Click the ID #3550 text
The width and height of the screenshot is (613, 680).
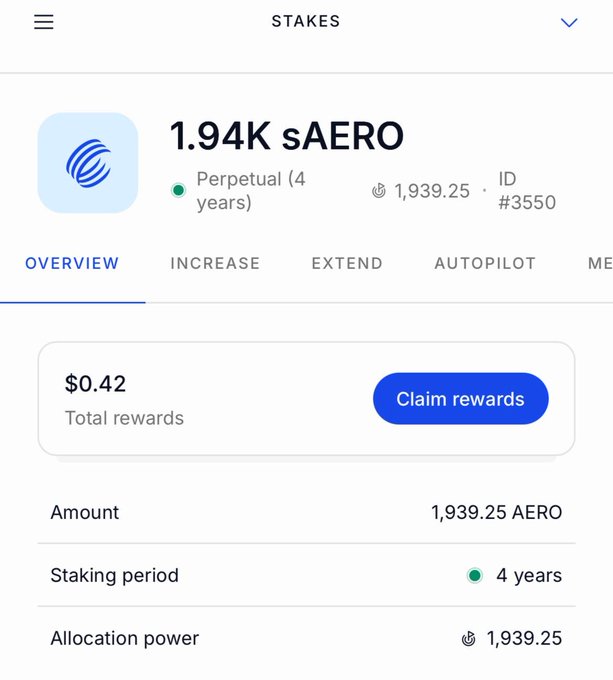[x=527, y=190]
